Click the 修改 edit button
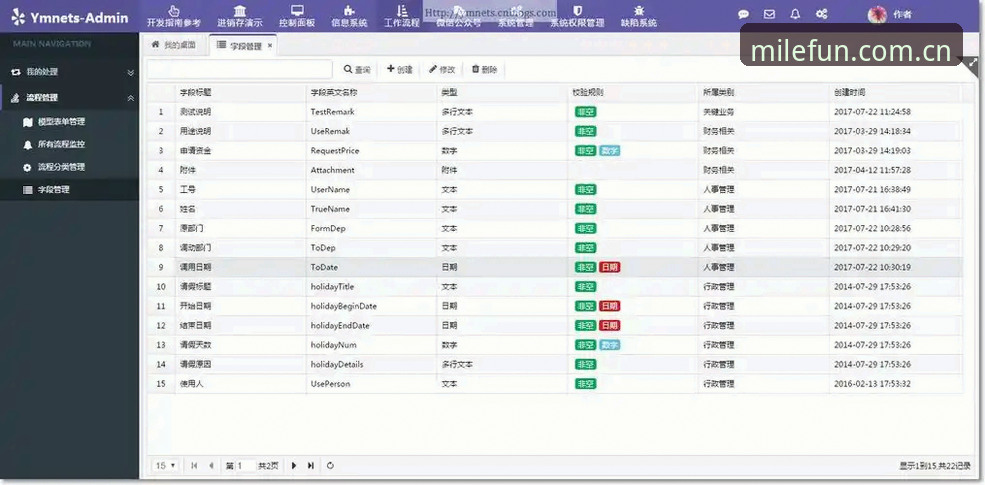 click(442, 70)
